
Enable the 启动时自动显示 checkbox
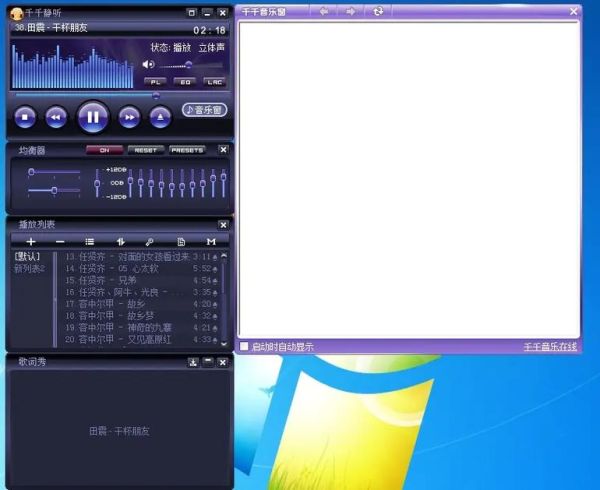pos(245,347)
